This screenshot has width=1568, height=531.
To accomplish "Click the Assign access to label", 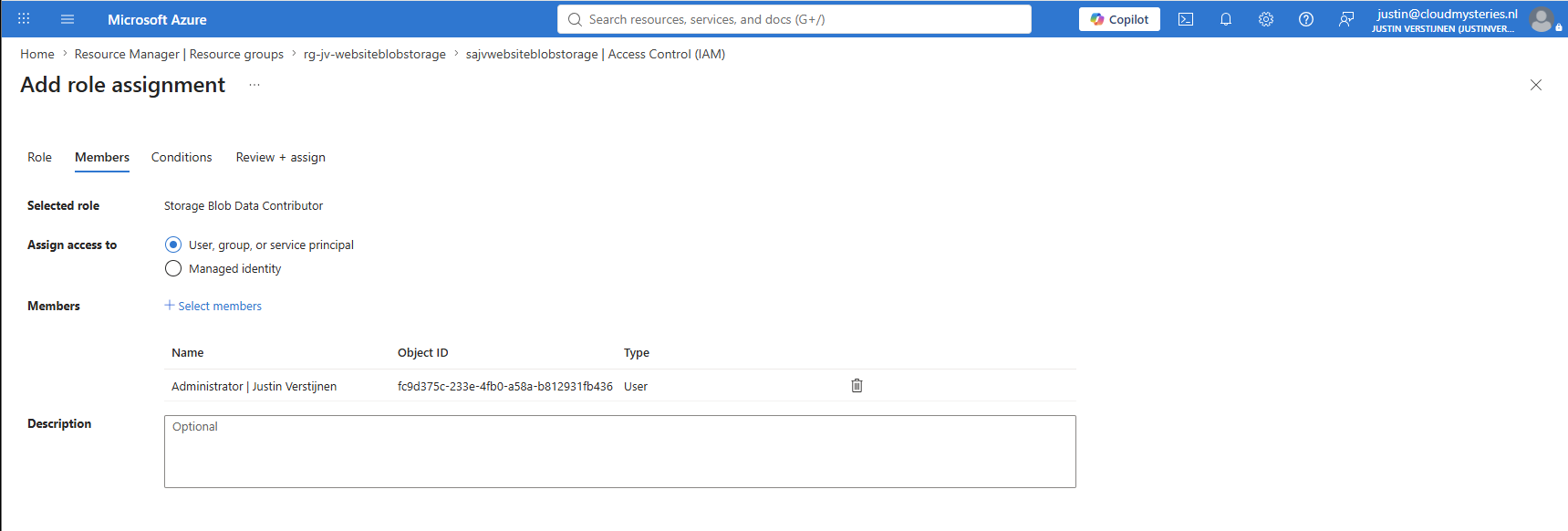I will pos(72,245).
